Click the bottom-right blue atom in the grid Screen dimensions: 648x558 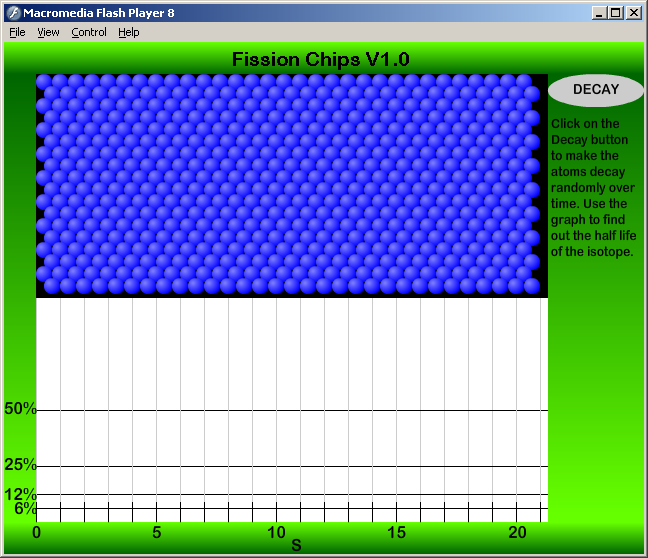coord(531,285)
